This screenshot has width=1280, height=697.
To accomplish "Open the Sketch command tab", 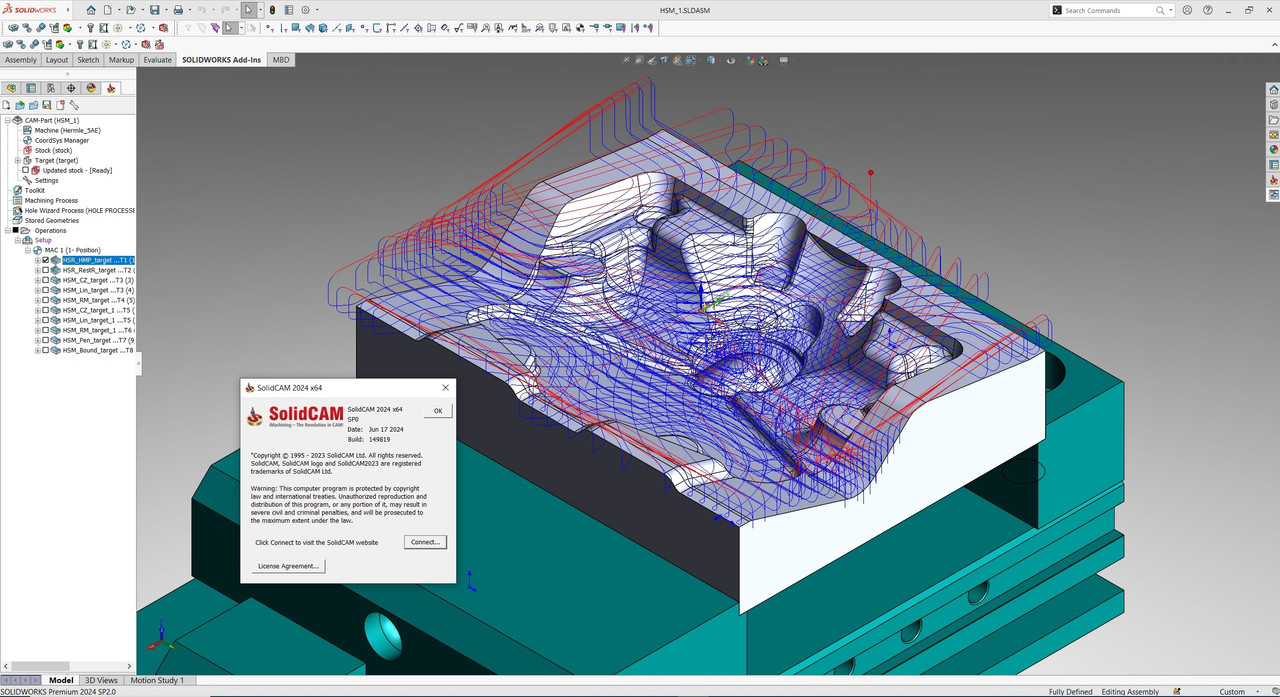I will tap(89, 60).
